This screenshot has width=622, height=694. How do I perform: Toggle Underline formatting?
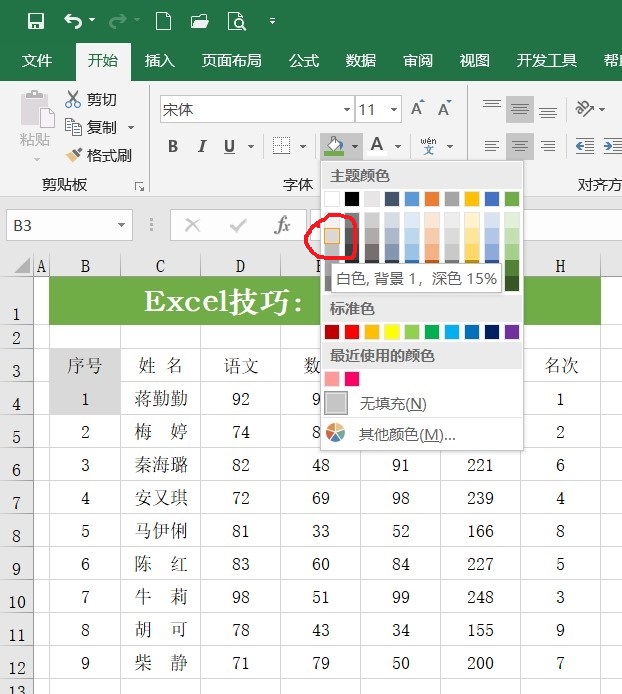point(229,146)
